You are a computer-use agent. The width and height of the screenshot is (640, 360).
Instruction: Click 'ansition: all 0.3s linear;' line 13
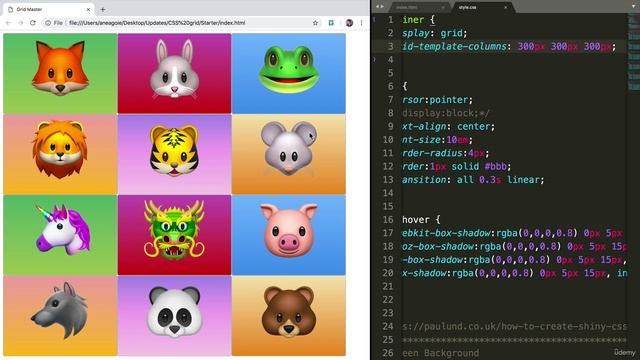(473, 180)
